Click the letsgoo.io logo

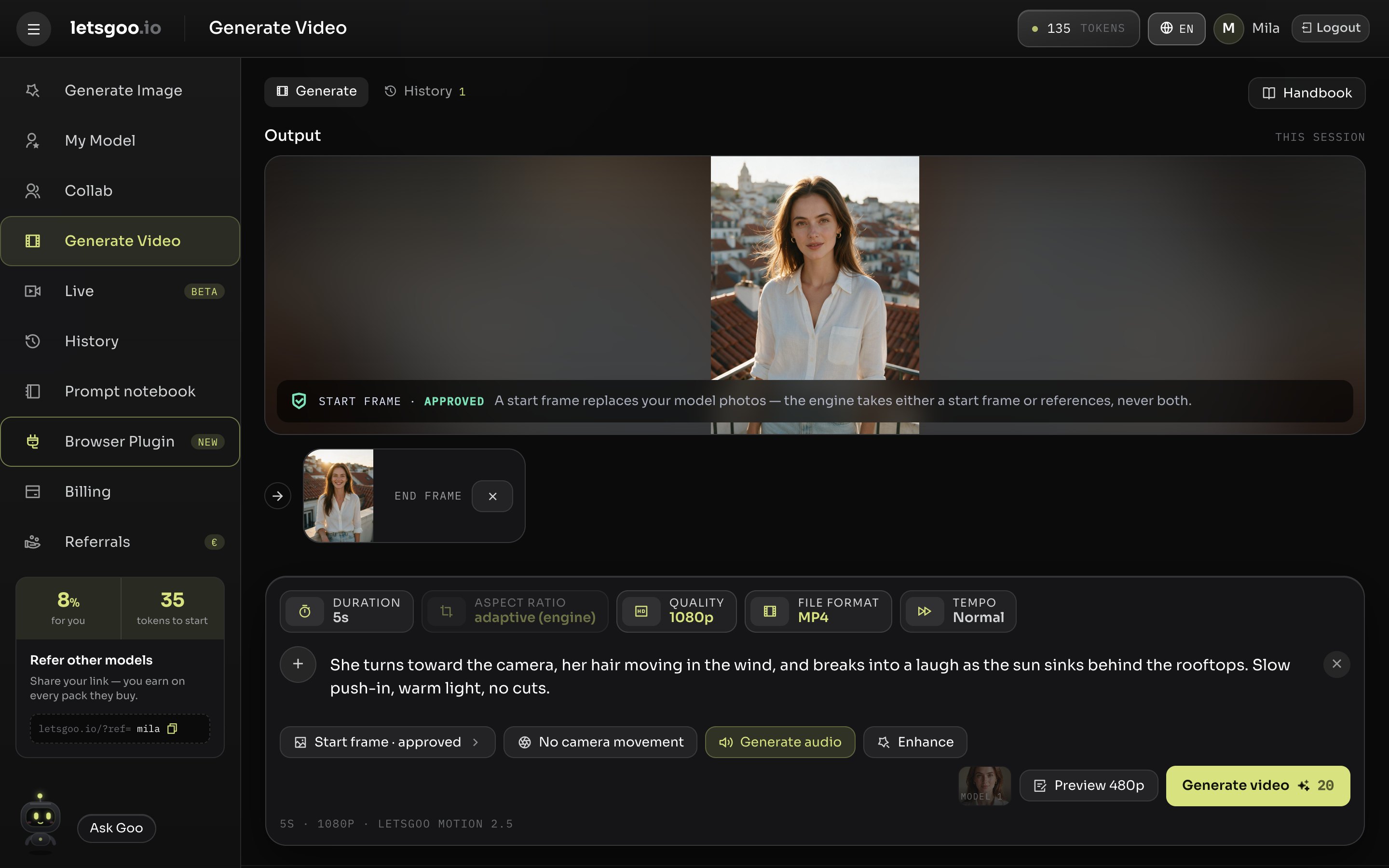pyautogui.click(x=115, y=27)
